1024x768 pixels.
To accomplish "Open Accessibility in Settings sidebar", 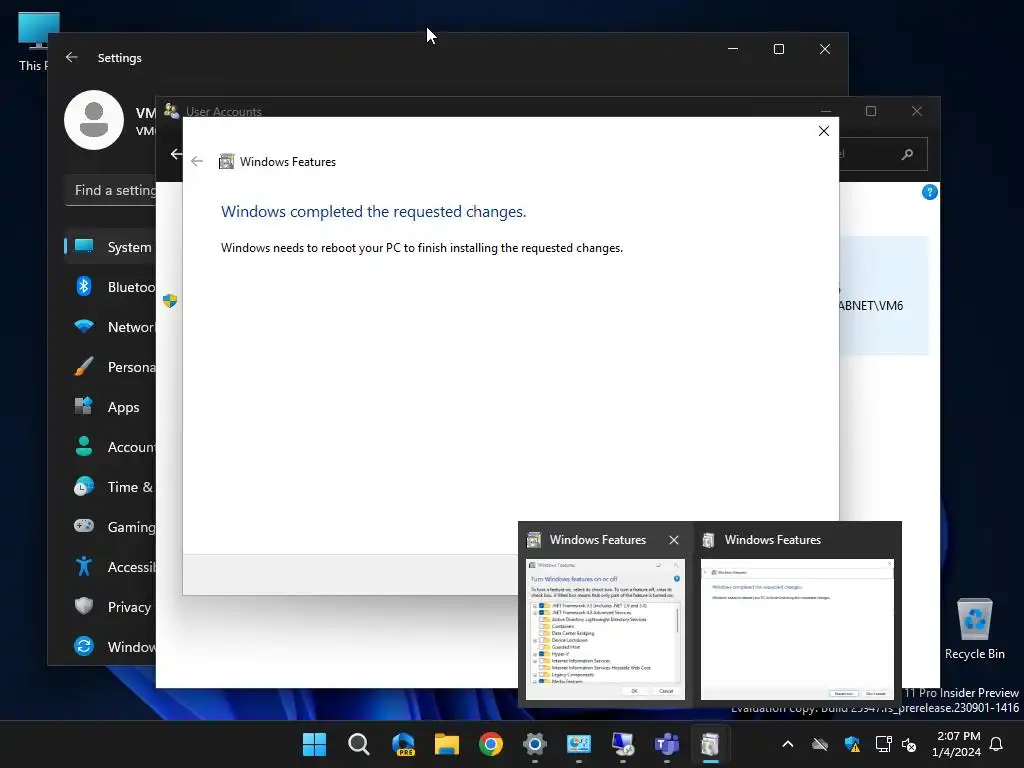I will click(111, 567).
